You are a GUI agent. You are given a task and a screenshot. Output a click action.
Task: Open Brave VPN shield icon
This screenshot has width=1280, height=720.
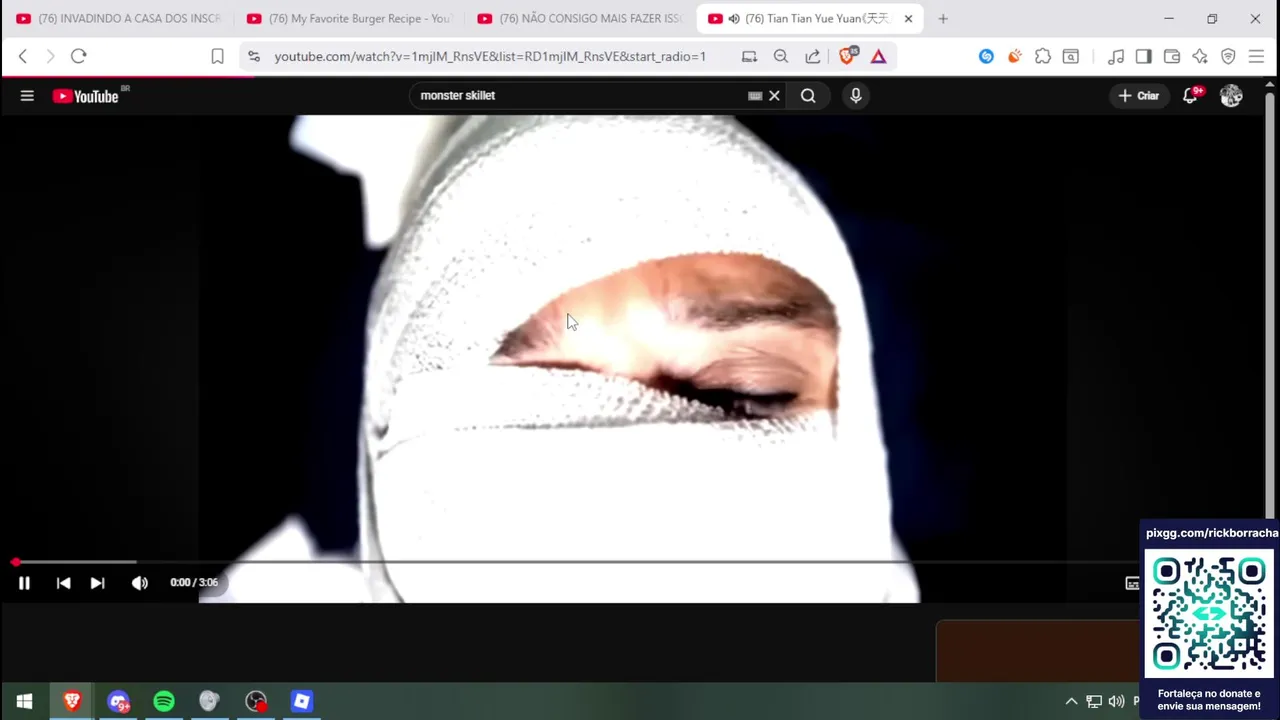click(x=1228, y=57)
